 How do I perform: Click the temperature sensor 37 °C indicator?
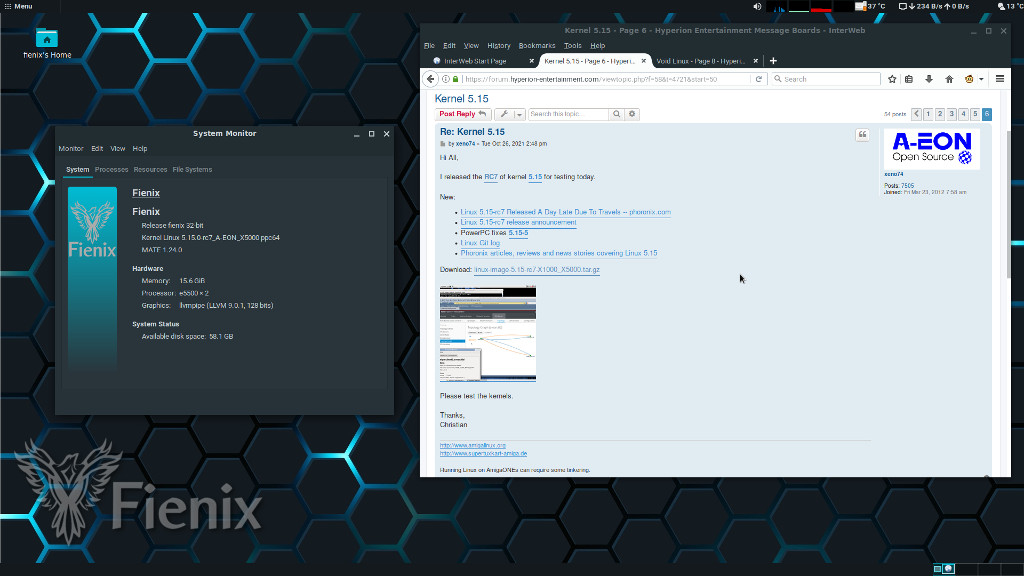click(871, 7)
